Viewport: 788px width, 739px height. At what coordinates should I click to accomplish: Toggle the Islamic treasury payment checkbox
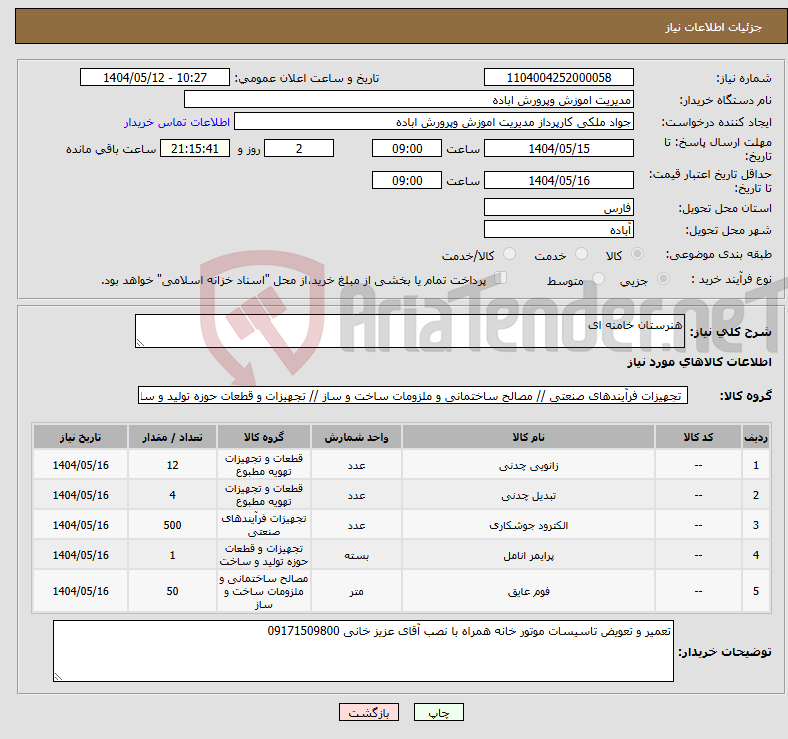pos(501,278)
